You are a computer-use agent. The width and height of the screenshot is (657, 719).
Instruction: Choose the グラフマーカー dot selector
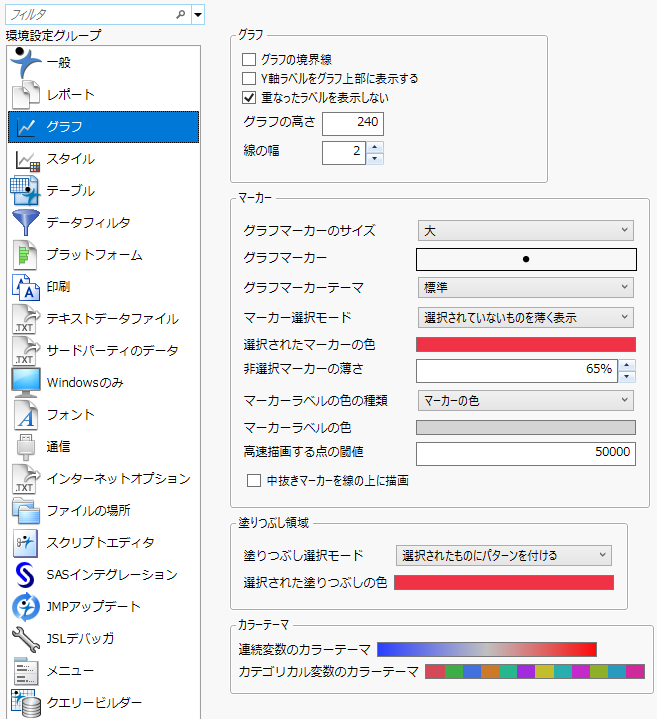pos(526,260)
